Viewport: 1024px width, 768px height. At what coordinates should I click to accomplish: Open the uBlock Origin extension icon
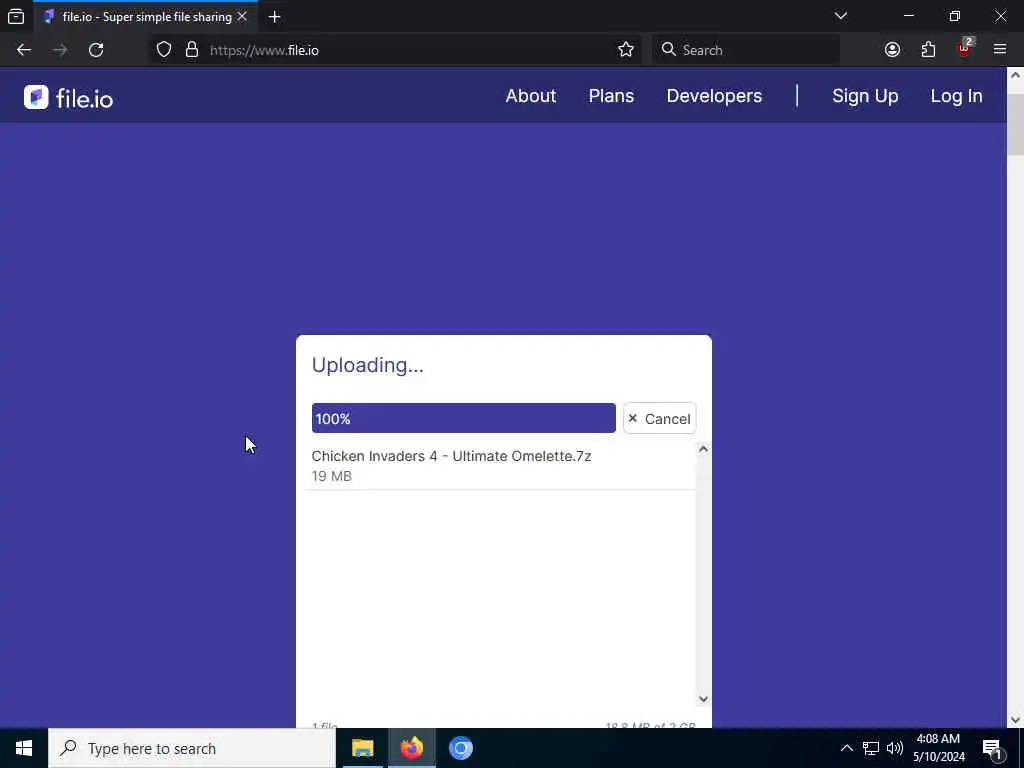(964, 48)
